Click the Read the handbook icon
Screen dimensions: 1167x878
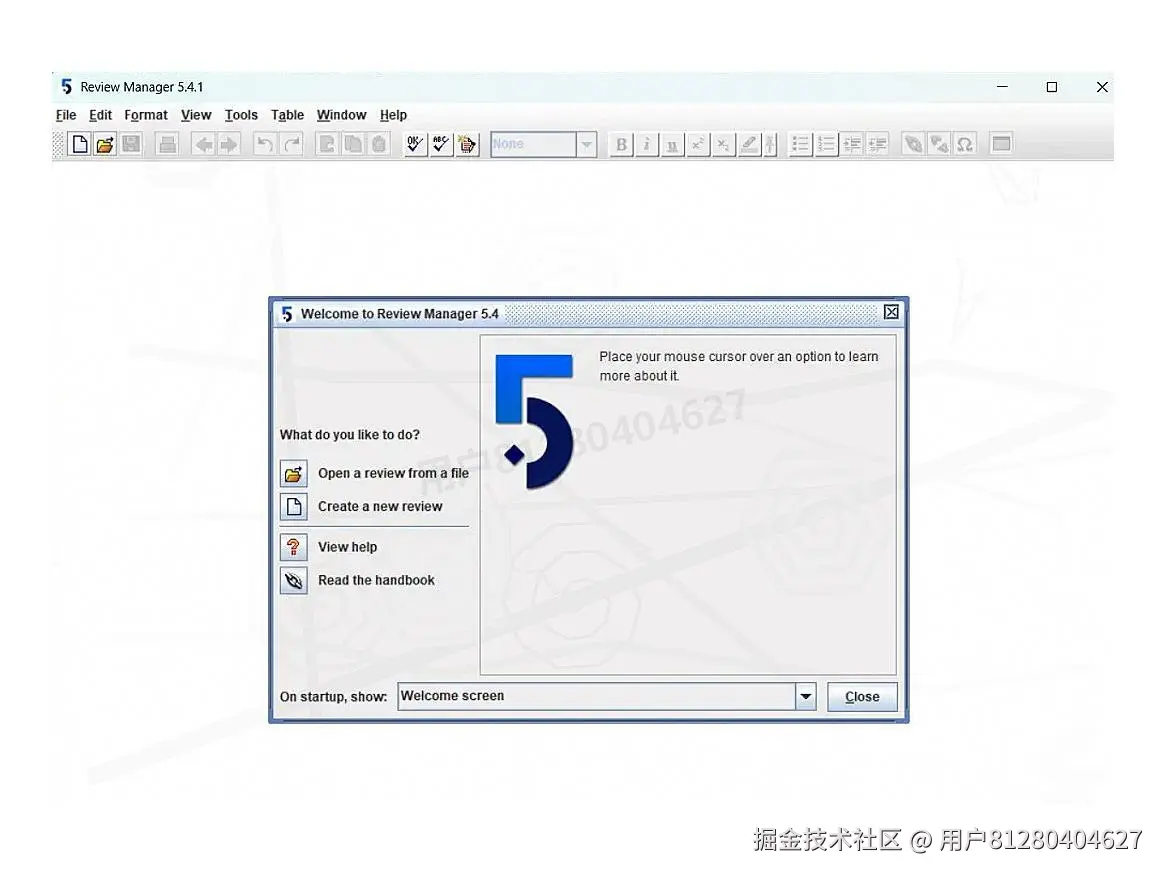point(294,580)
